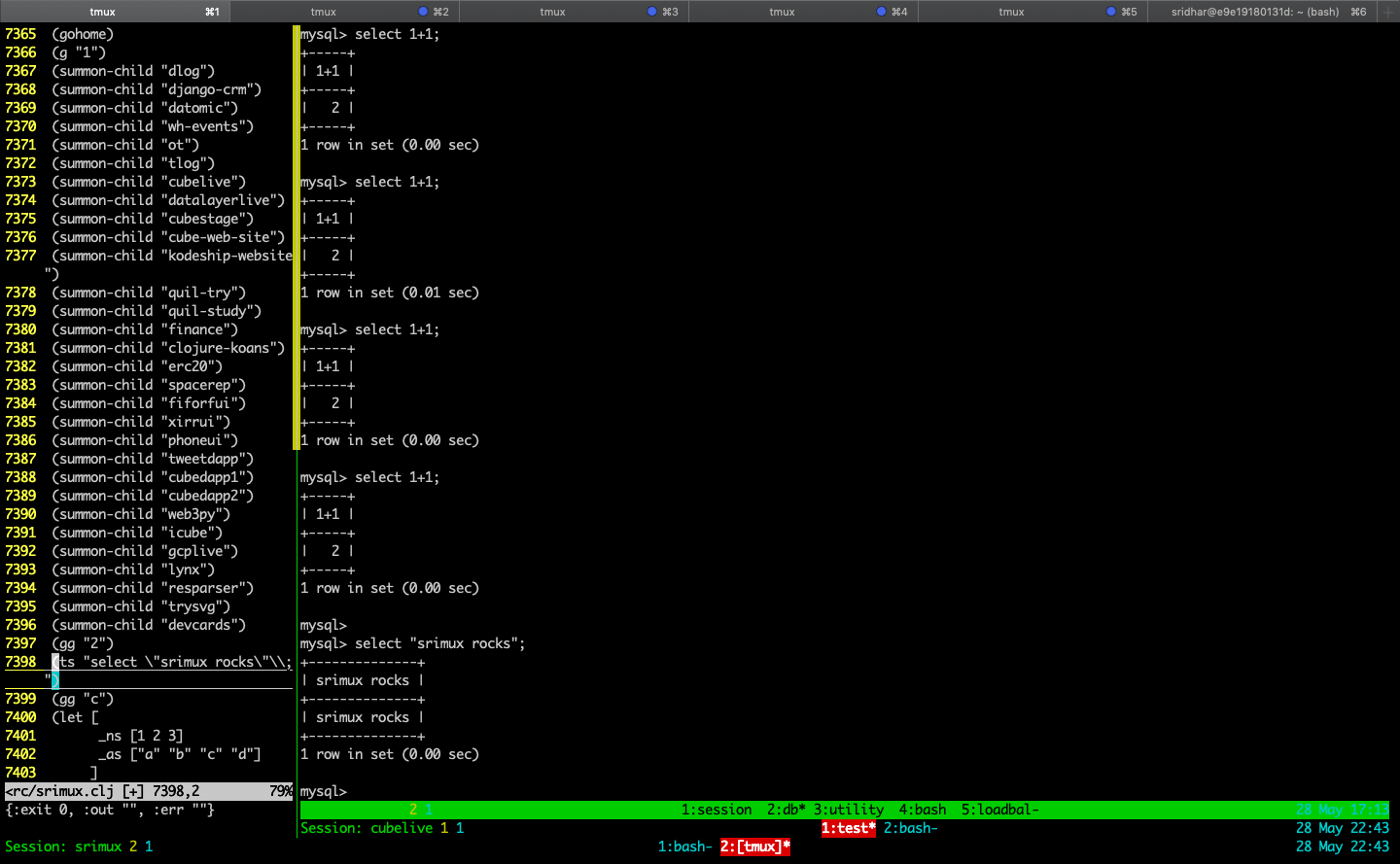Select the 1:session tmux window

[x=717, y=810]
